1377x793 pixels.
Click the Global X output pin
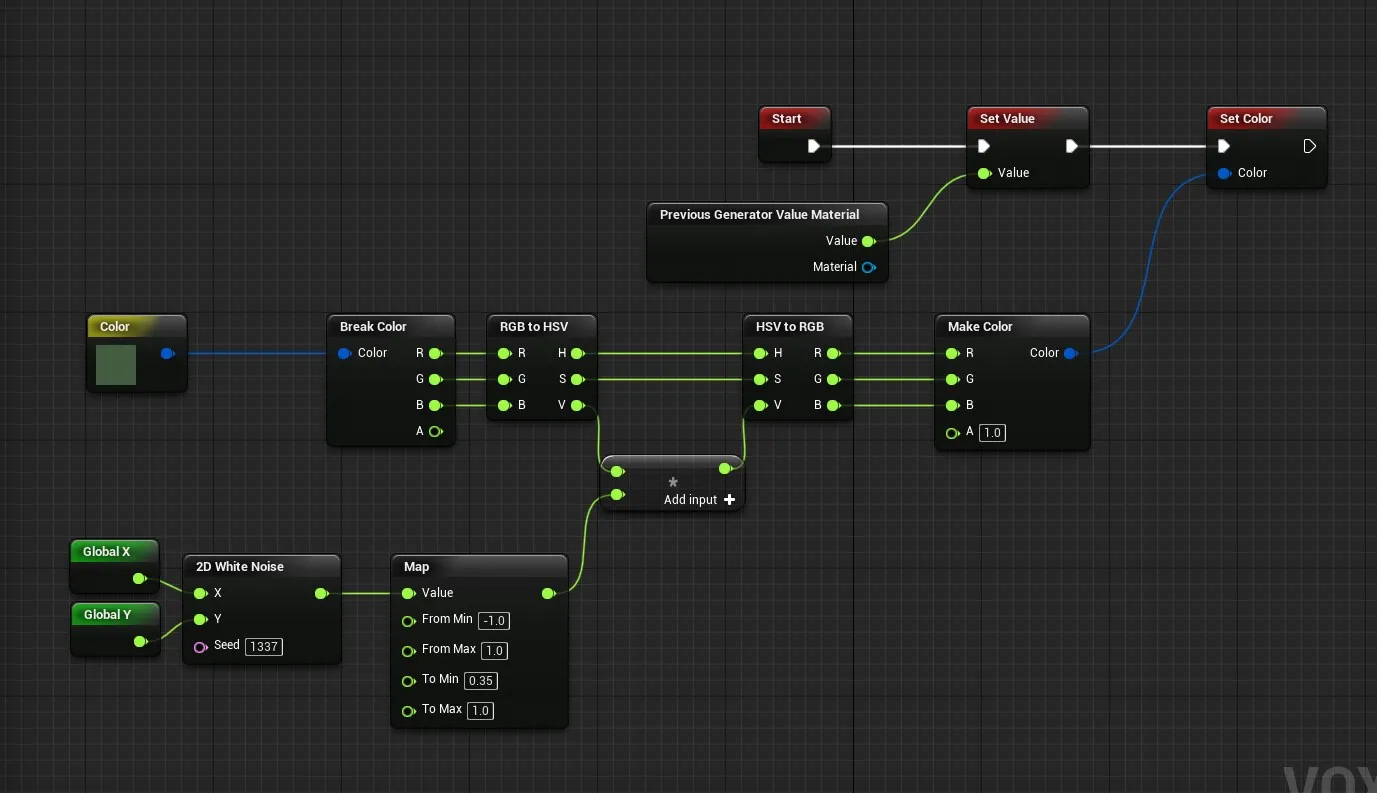(x=139, y=578)
